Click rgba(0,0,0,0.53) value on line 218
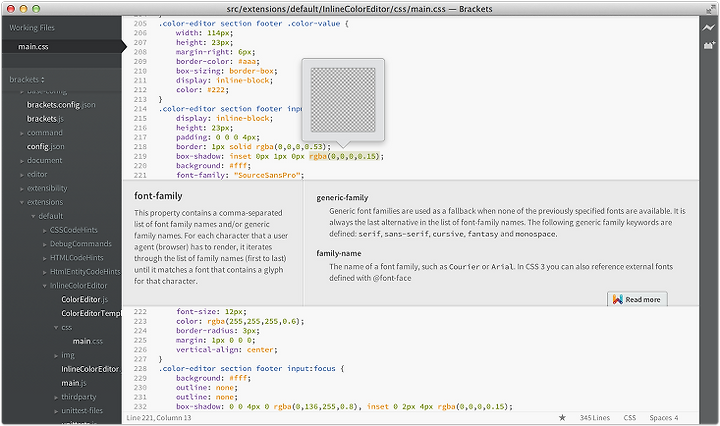This screenshot has width=720, height=426. tap(291, 146)
